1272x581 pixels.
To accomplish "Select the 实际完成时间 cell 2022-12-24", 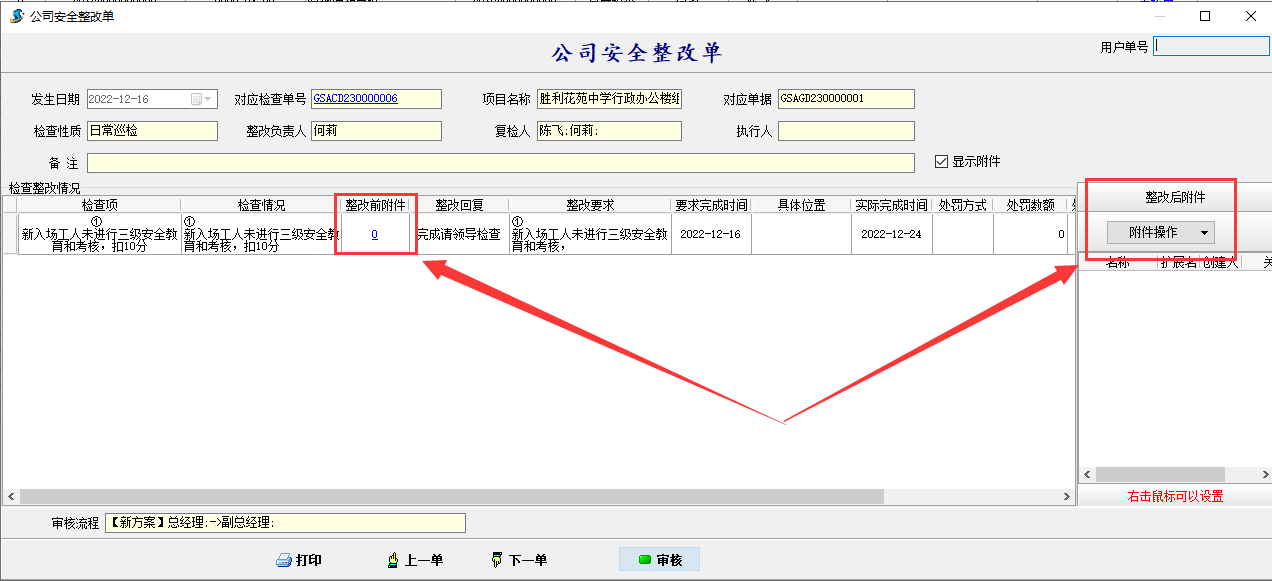I will (890, 234).
